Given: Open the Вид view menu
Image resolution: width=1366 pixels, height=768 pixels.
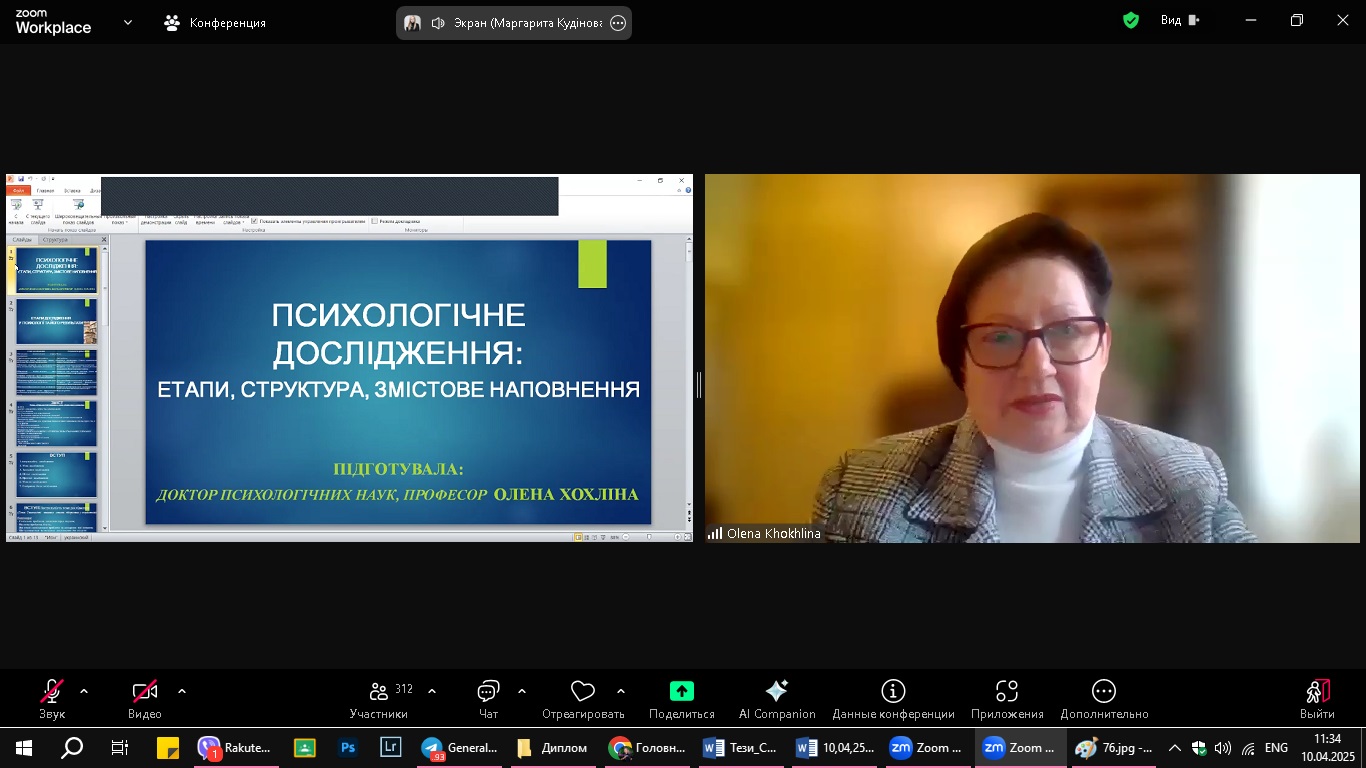Looking at the screenshot, I should [x=1179, y=20].
